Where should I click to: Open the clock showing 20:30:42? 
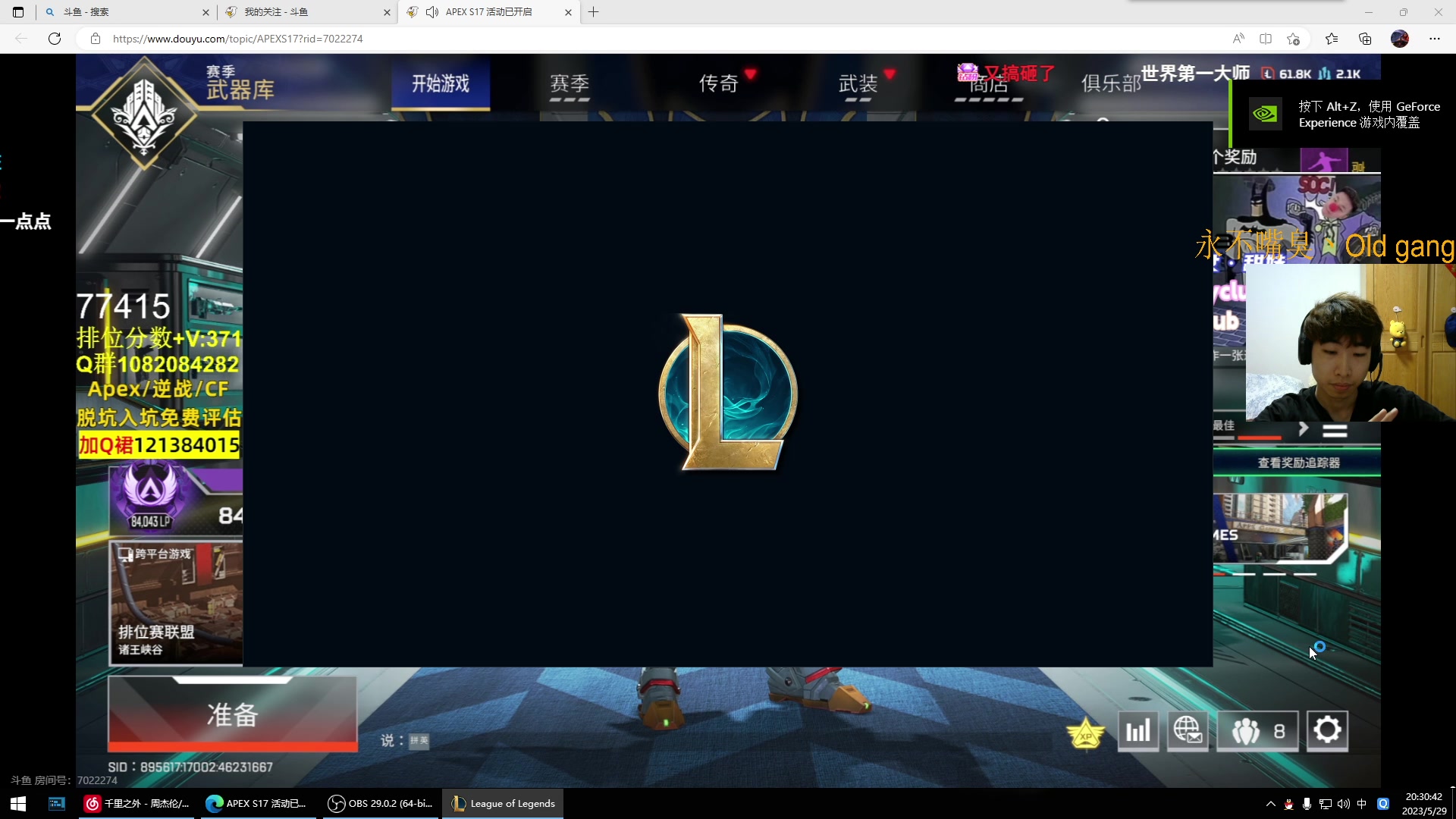coord(1424,803)
